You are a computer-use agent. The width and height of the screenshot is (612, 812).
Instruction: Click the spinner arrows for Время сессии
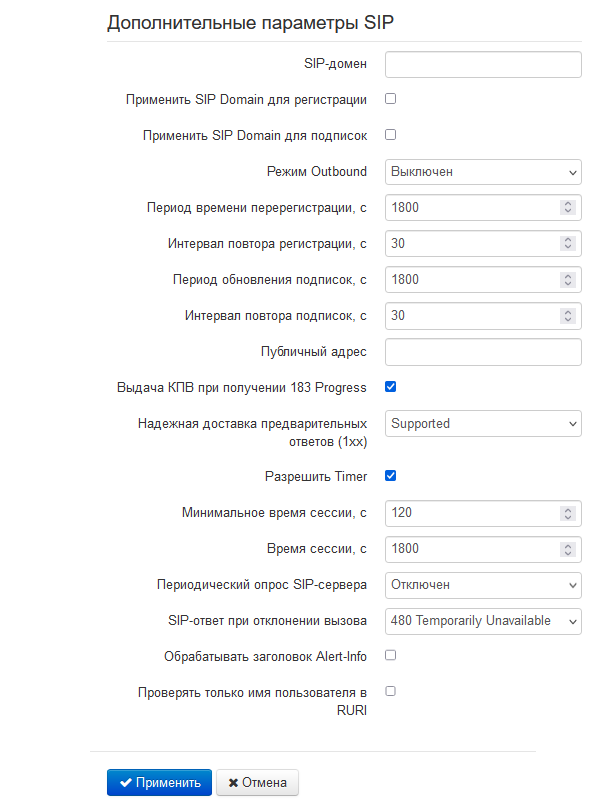pos(568,549)
